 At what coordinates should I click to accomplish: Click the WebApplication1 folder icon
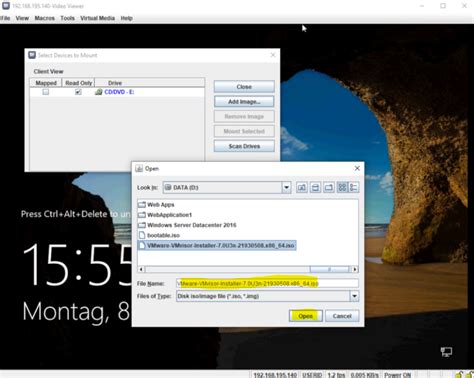click(x=142, y=215)
